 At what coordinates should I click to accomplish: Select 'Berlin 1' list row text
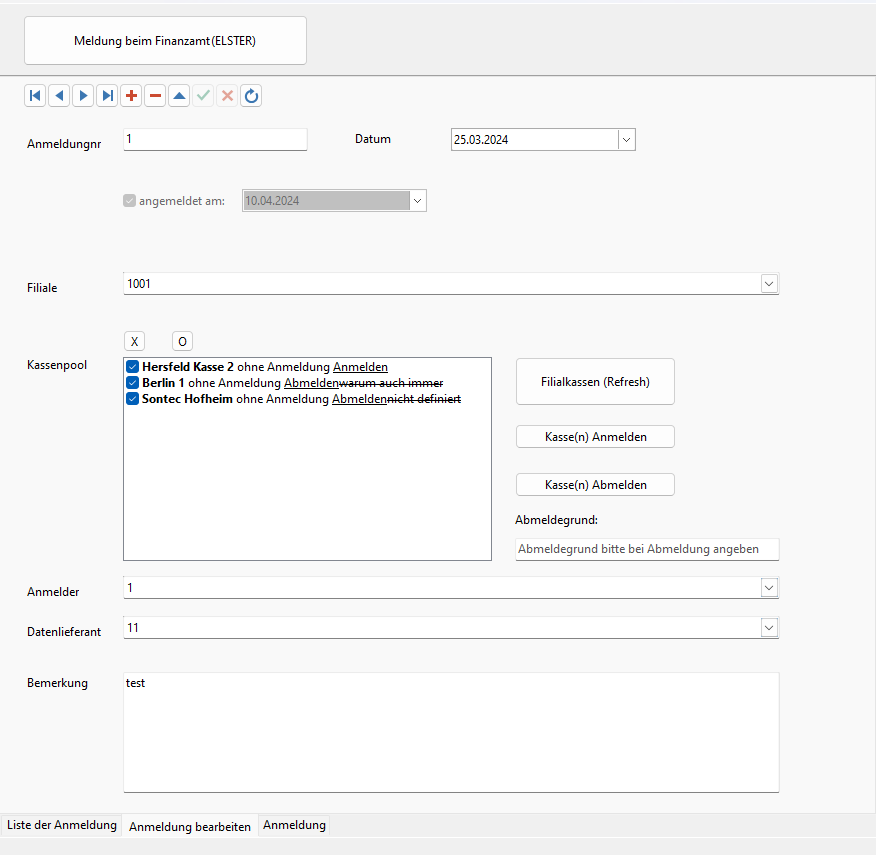pyautogui.click(x=163, y=383)
